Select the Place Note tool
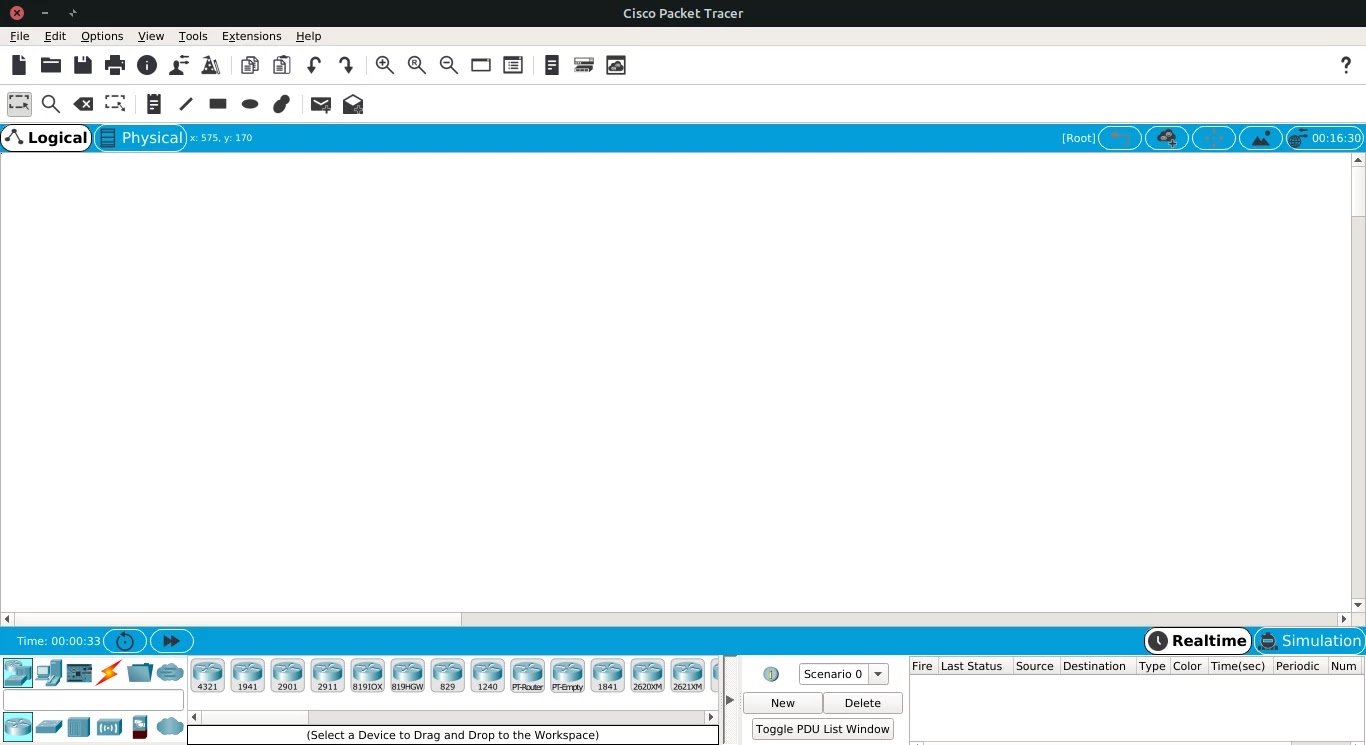 pyautogui.click(x=153, y=104)
